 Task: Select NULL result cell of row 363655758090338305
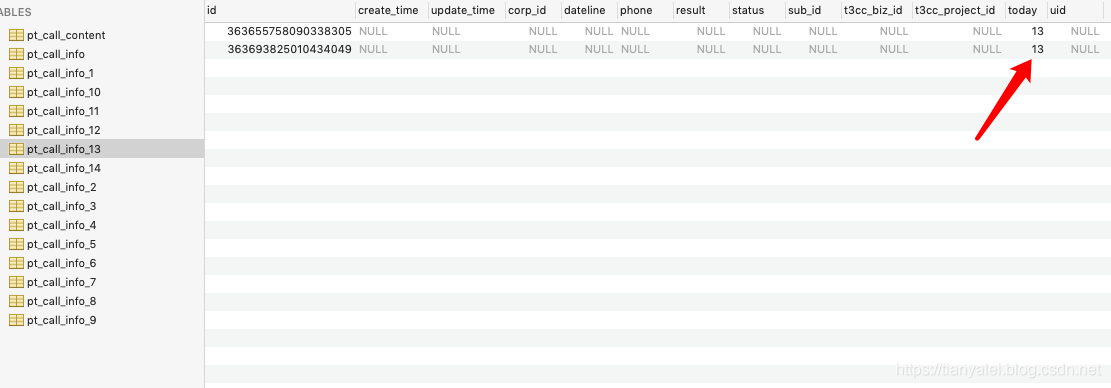pyautogui.click(x=711, y=31)
